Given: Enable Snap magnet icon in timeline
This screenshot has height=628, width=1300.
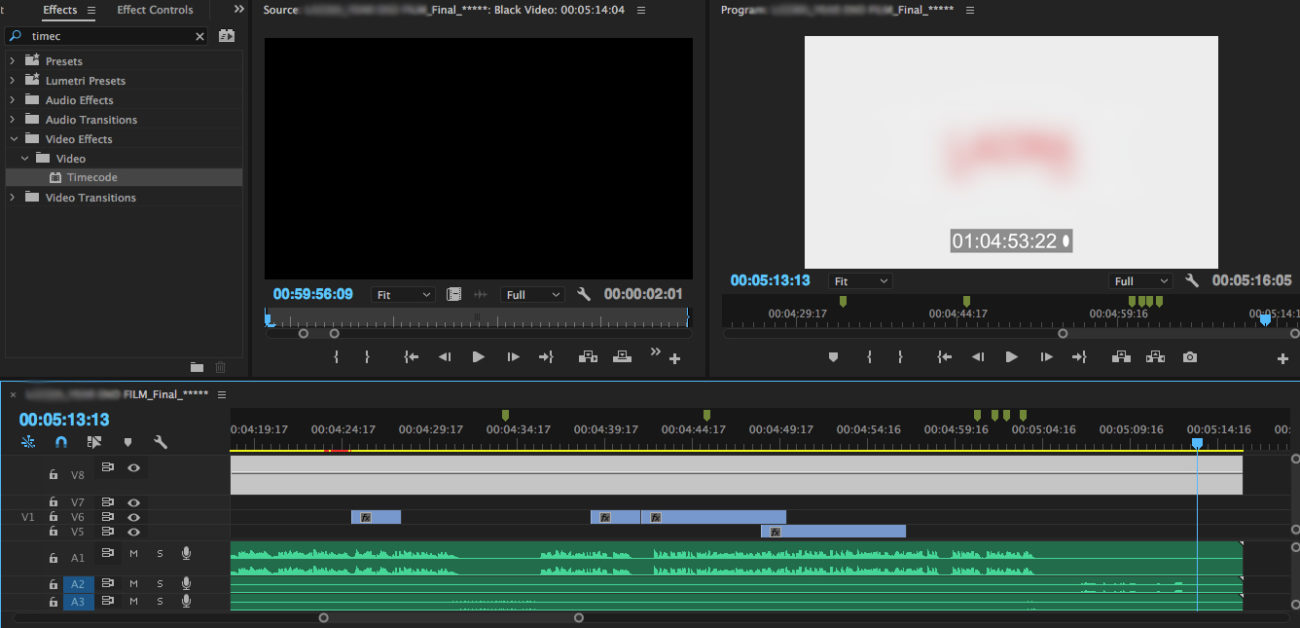Looking at the screenshot, I should (61, 442).
